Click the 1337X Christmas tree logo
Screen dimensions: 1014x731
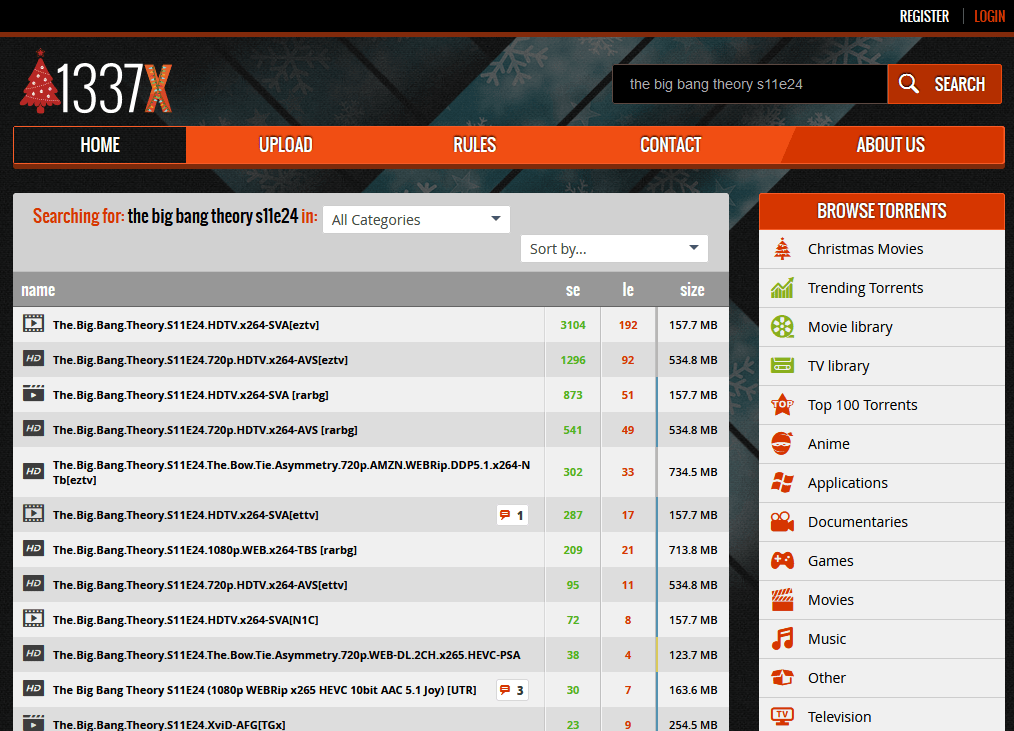point(96,83)
